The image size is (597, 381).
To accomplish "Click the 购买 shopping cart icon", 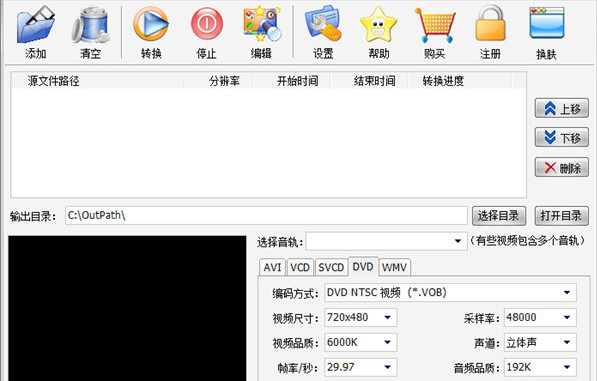I will [435, 25].
